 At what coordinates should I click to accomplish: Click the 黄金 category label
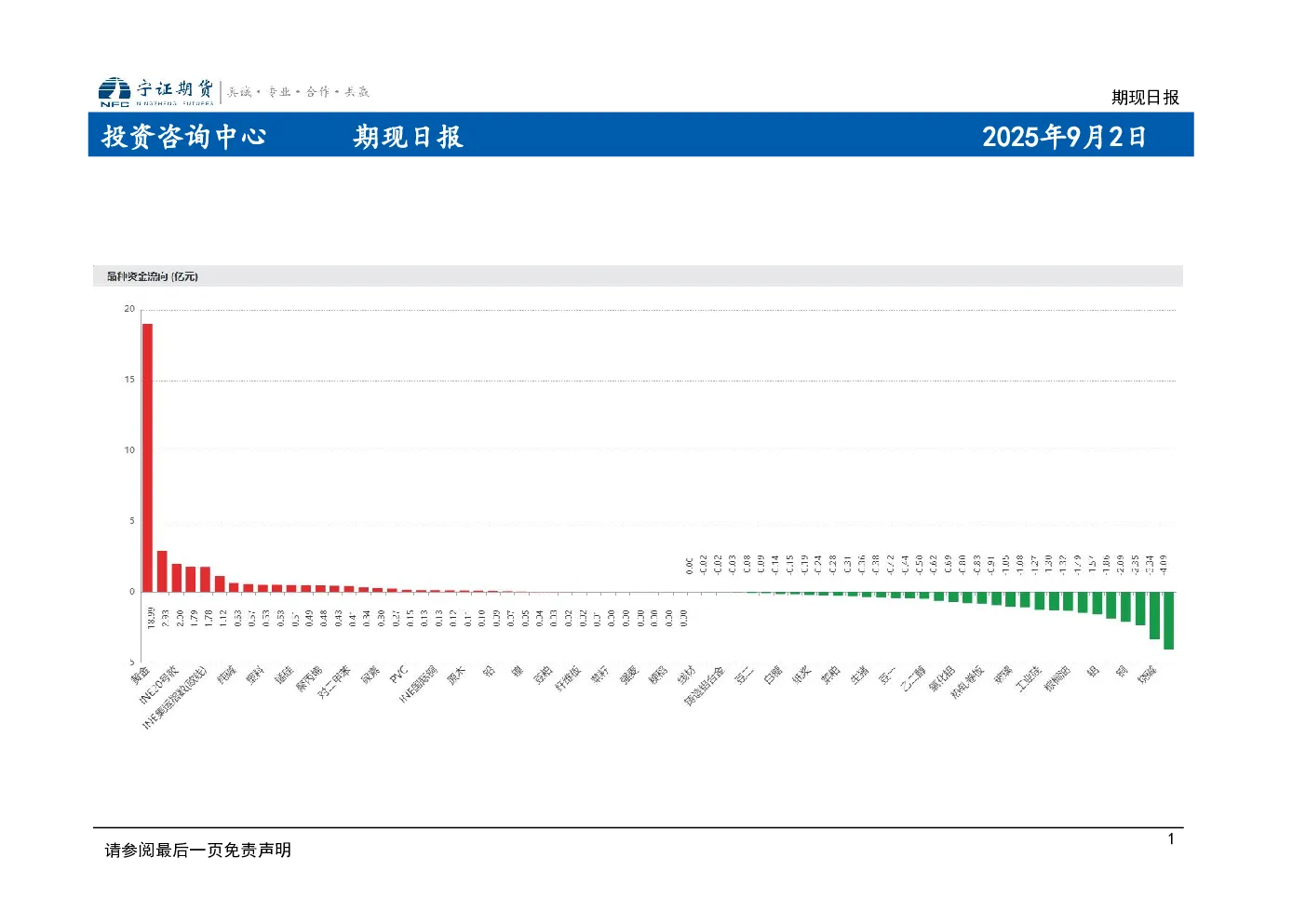(x=140, y=676)
